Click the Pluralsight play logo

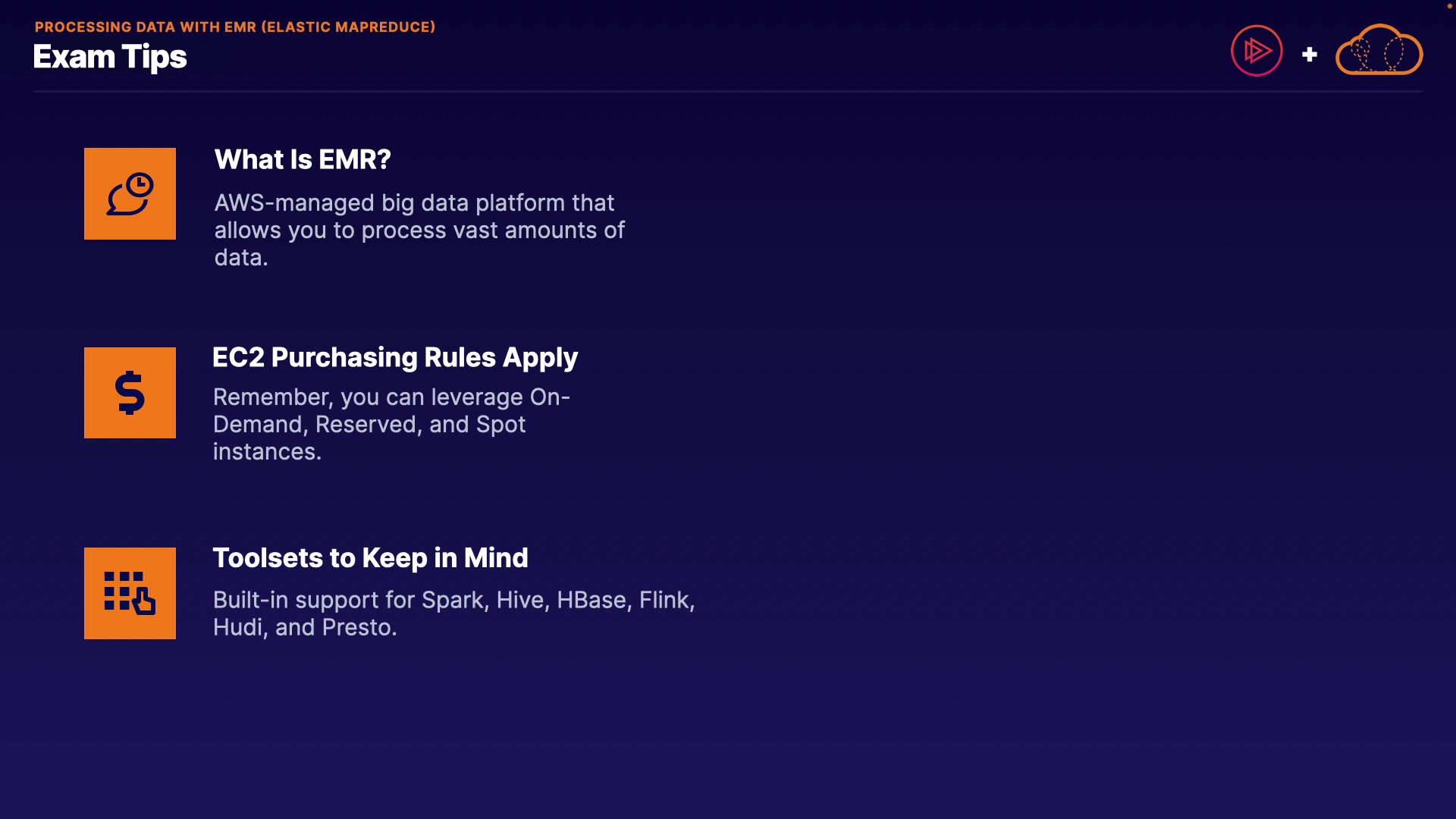pos(1257,51)
